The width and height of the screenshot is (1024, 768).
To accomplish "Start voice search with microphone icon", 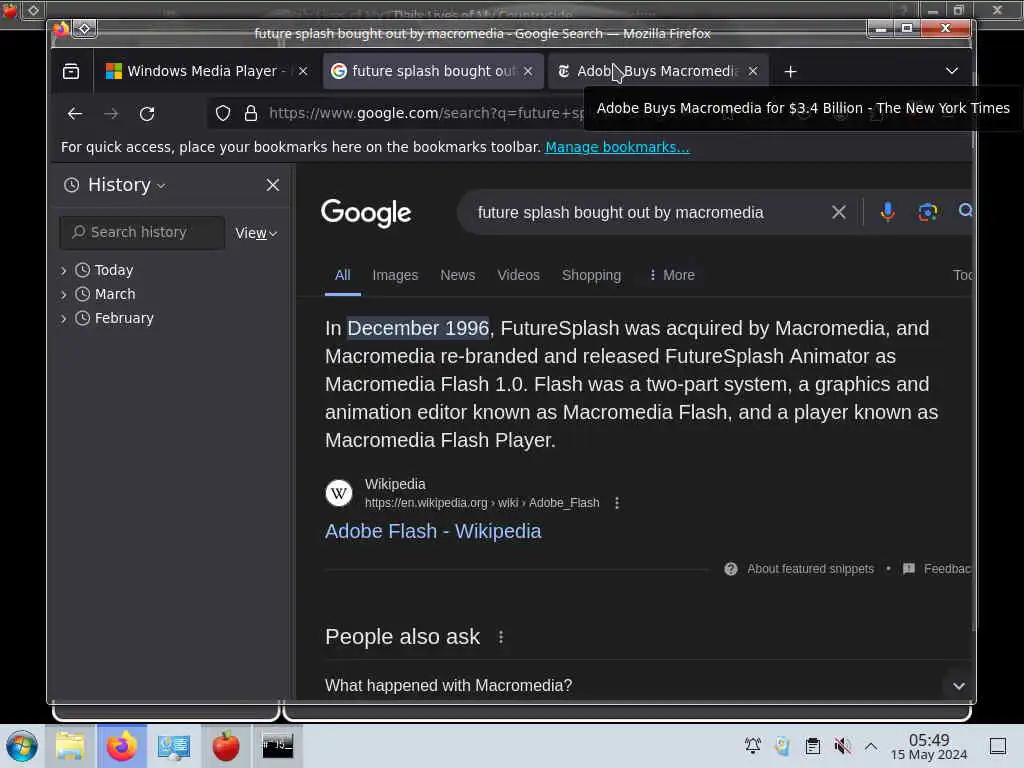I will [x=887, y=212].
